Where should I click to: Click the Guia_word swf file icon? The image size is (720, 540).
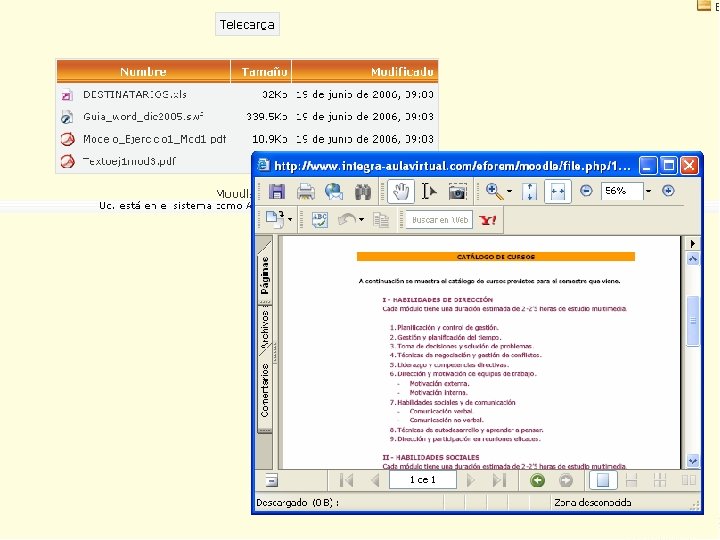[67, 117]
